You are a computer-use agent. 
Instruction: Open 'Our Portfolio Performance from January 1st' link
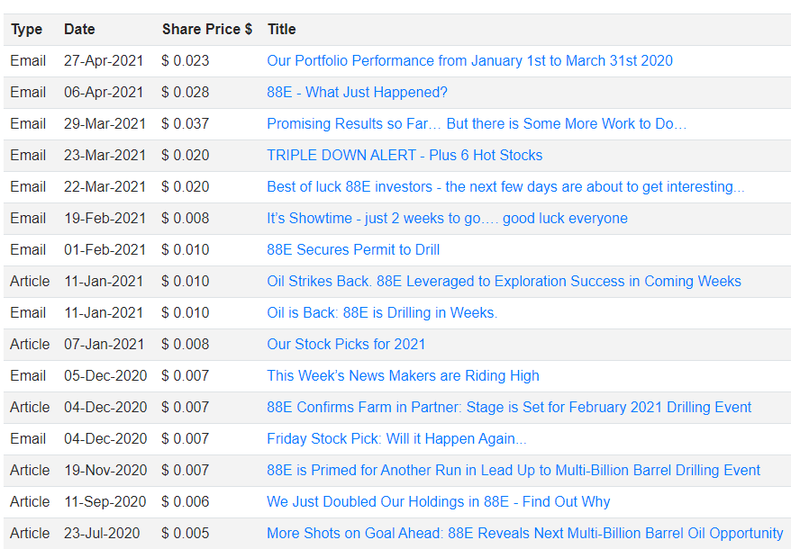pos(469,61)
